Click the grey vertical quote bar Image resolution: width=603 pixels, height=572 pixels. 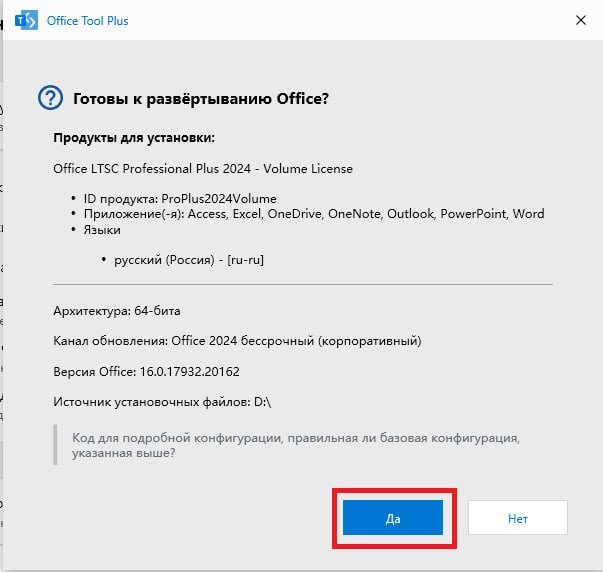tap(55, 445)
